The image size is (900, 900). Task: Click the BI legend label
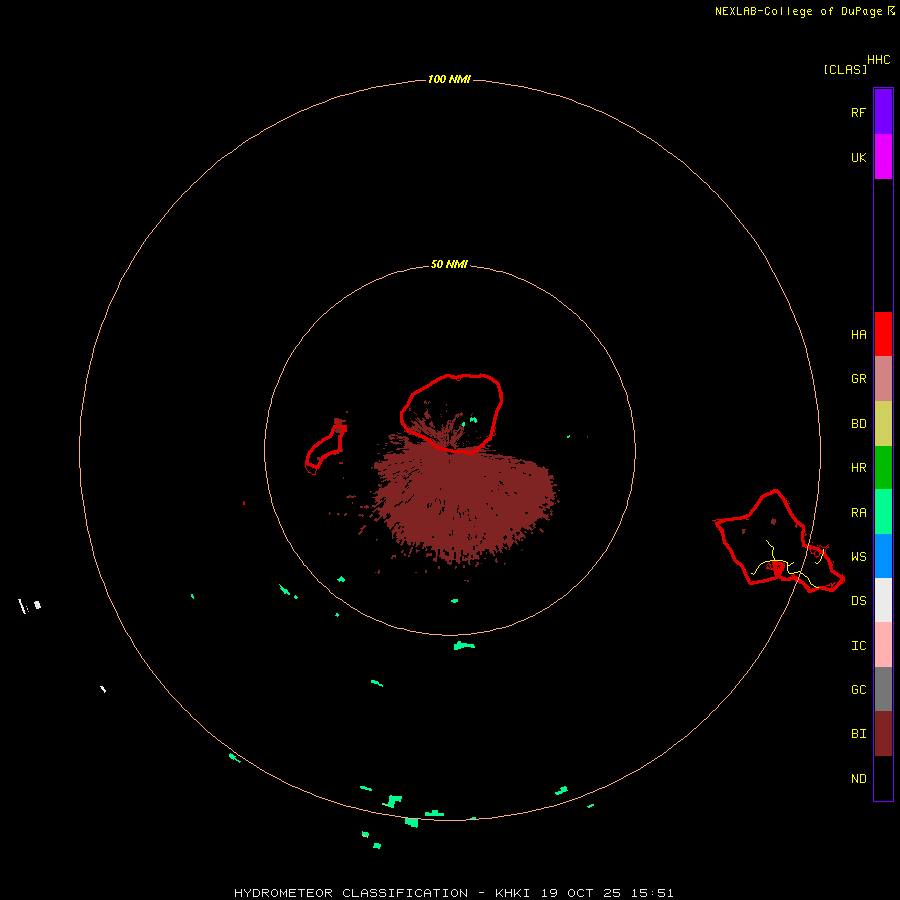click(x=858, y=734)
